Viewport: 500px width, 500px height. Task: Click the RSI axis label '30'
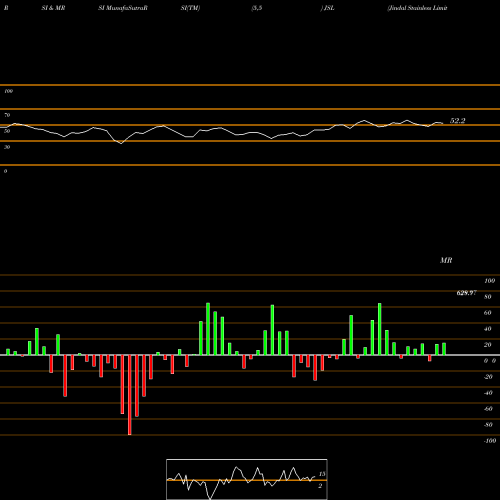[x=7, y=147]
